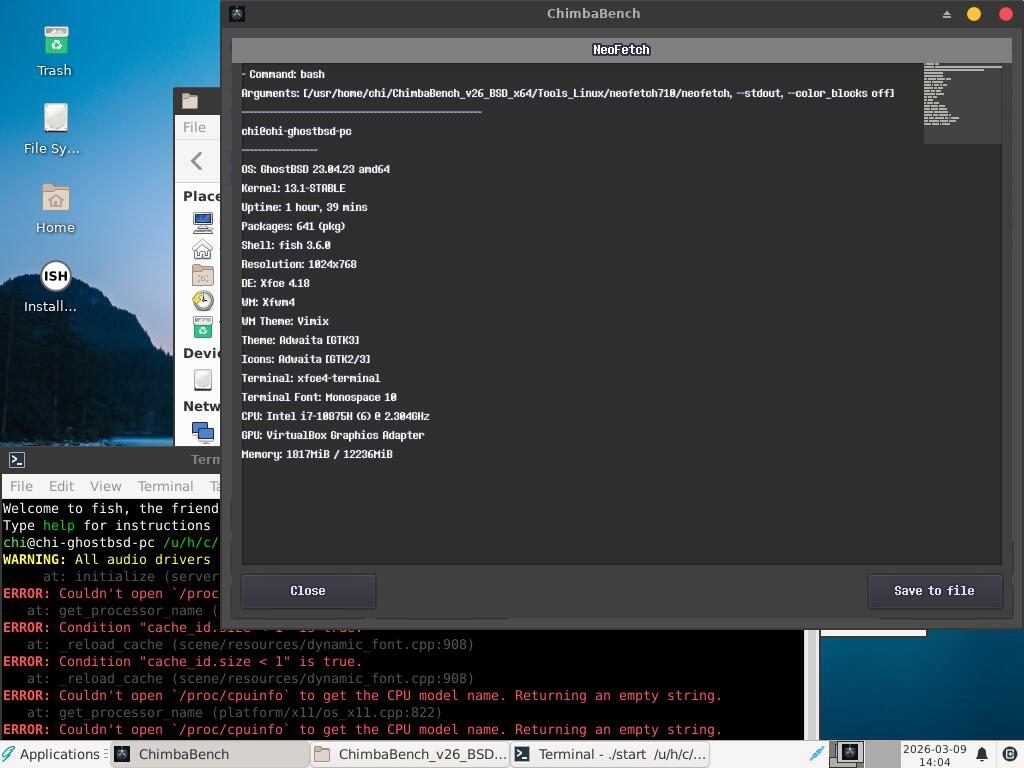Click the Packages: 641 (pkg) line
The width and height of the screenshot is (1024, 768).
pyautogui.click(x=293, y=226)
